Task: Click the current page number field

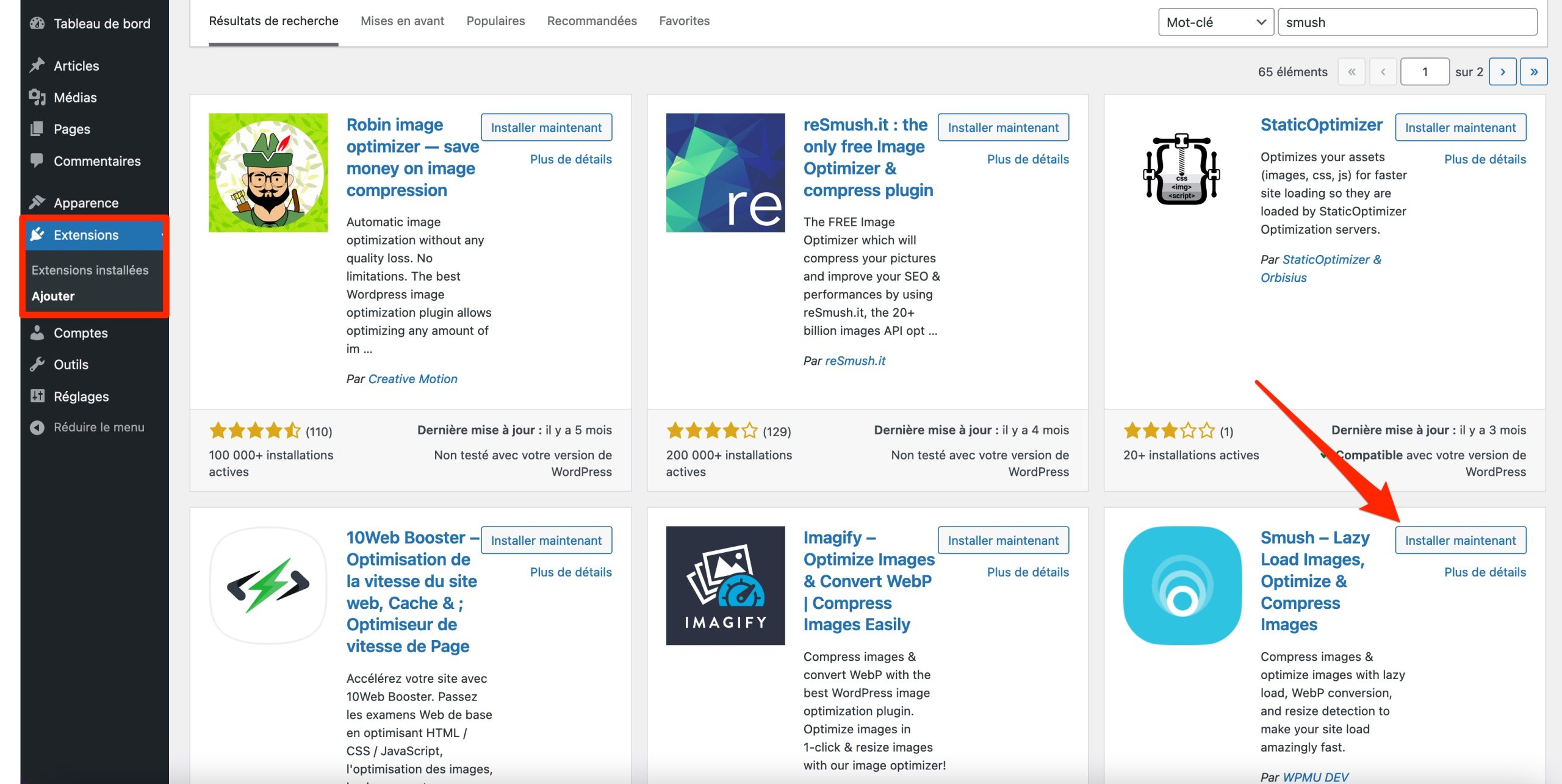Action: point(1425,72)
